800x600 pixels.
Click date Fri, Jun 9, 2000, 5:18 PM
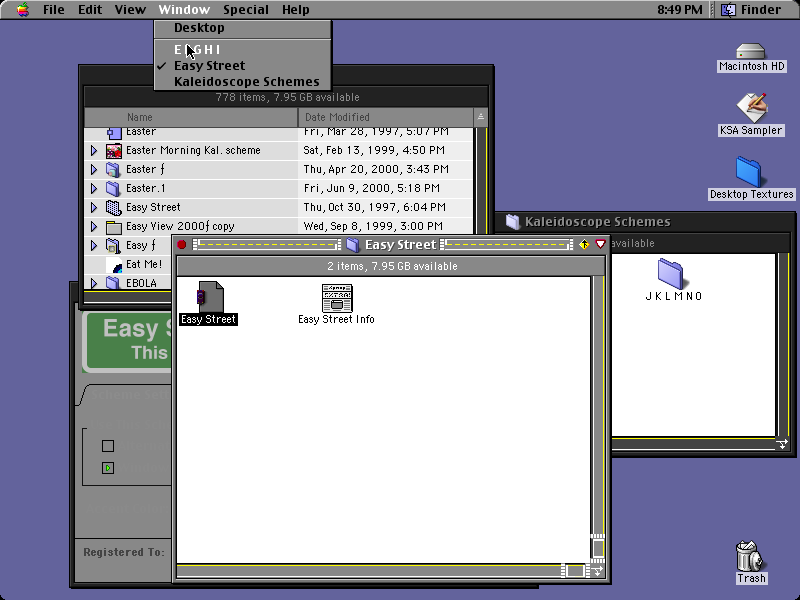(371, 188)
